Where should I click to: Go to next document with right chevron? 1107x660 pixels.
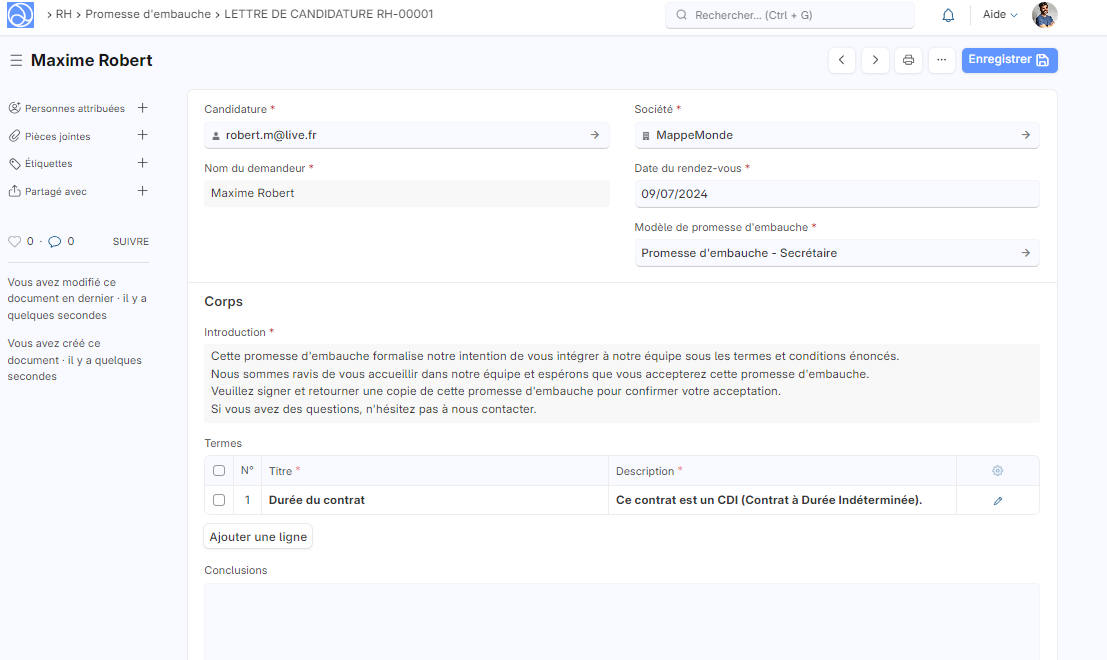(875, 60)
